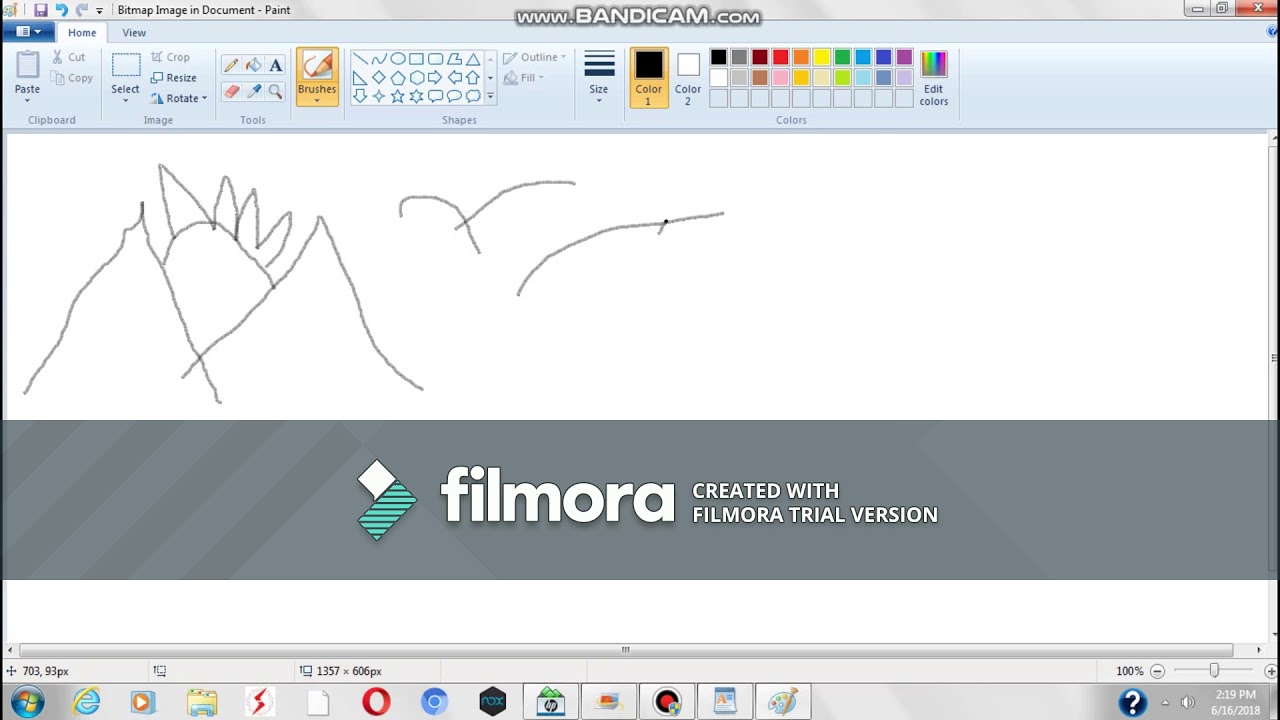Open the Customize Quick Access Toolbar arrow

pyautogui.click(x=99, y=10)
